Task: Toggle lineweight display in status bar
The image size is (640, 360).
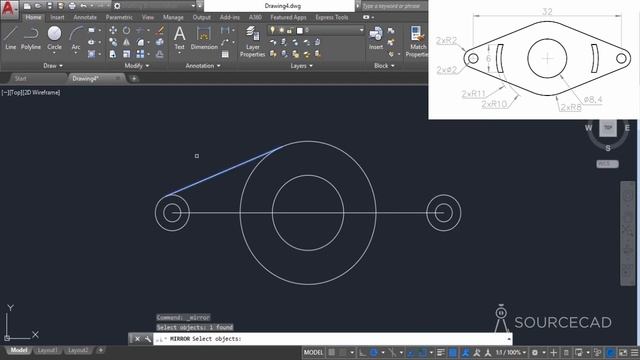Action: (x=440, y=352)
